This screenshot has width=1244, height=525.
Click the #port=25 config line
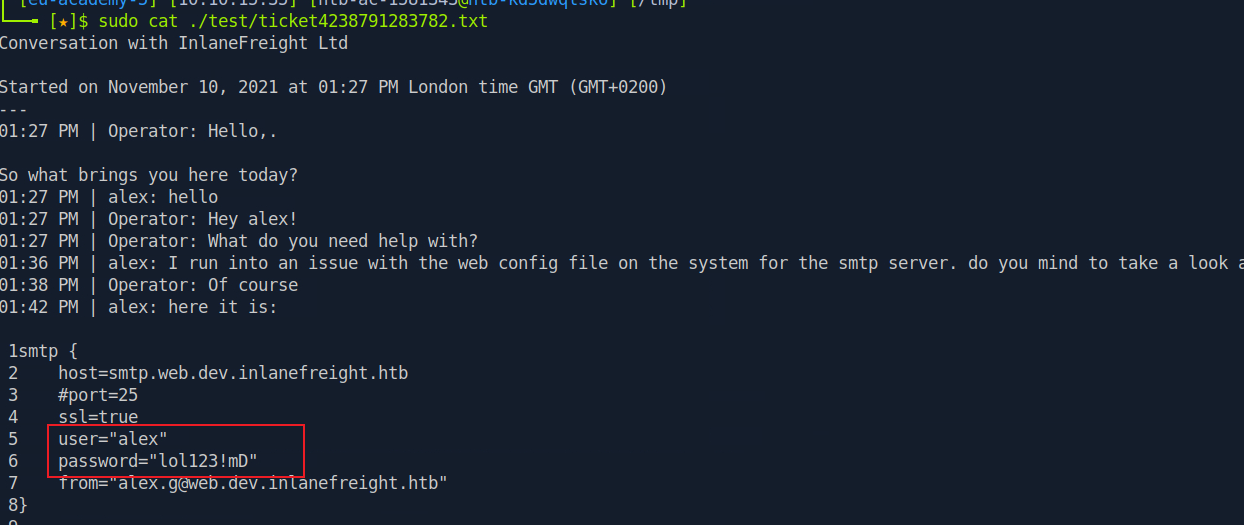(98, 395)
